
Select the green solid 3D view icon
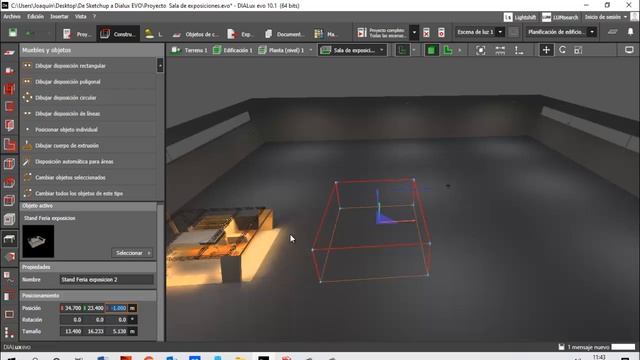coord(431,50)
